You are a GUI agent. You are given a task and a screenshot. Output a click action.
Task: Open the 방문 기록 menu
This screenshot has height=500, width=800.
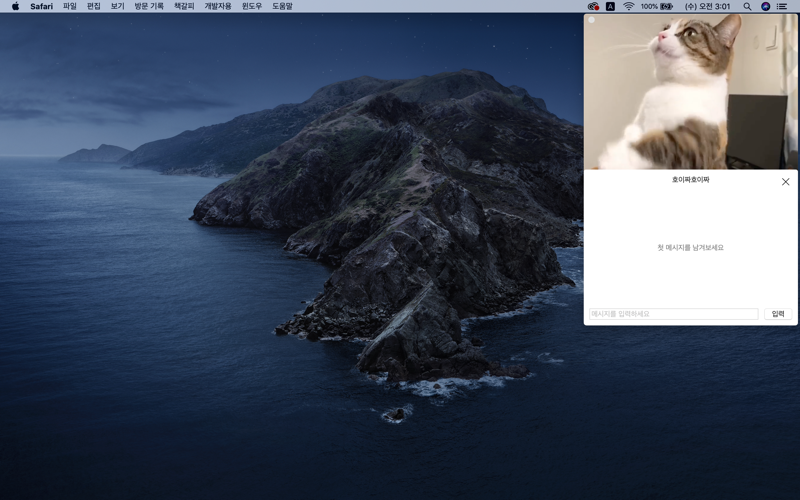pos(149,6)
